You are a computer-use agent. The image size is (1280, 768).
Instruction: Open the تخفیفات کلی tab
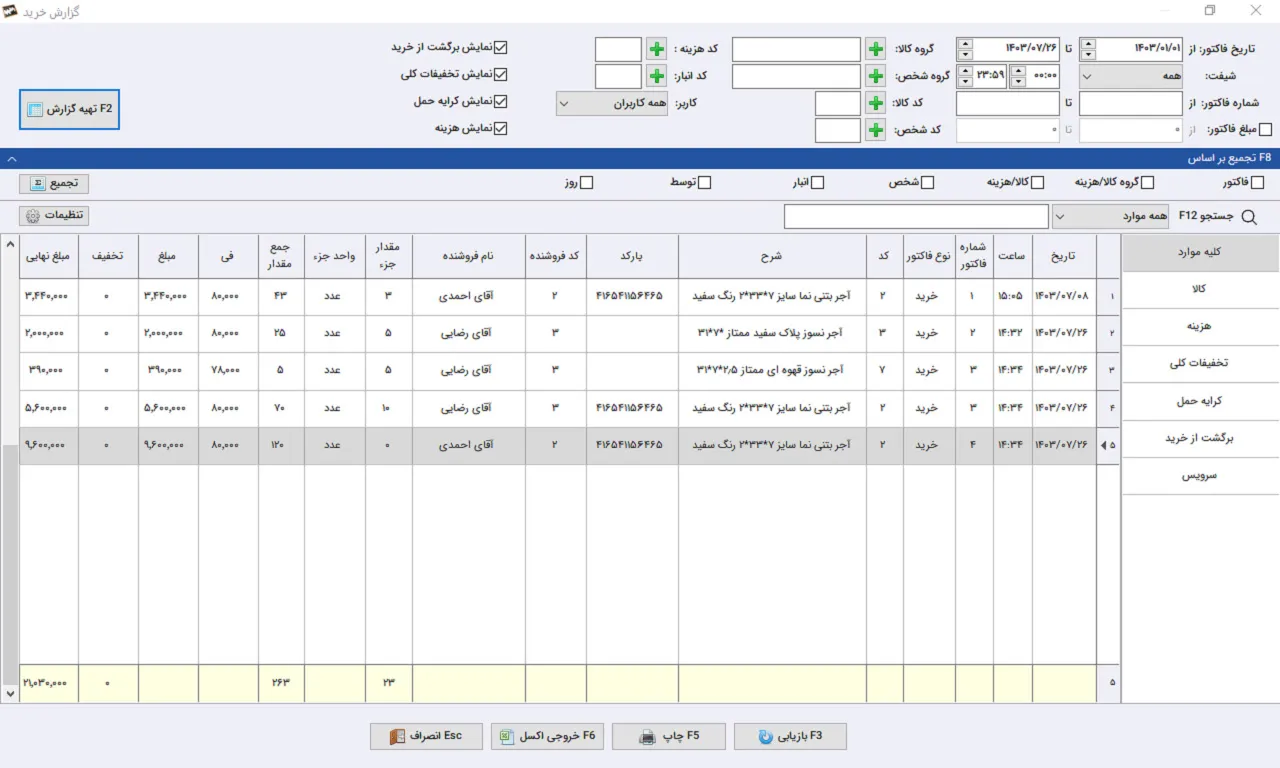click(1201, 364)
